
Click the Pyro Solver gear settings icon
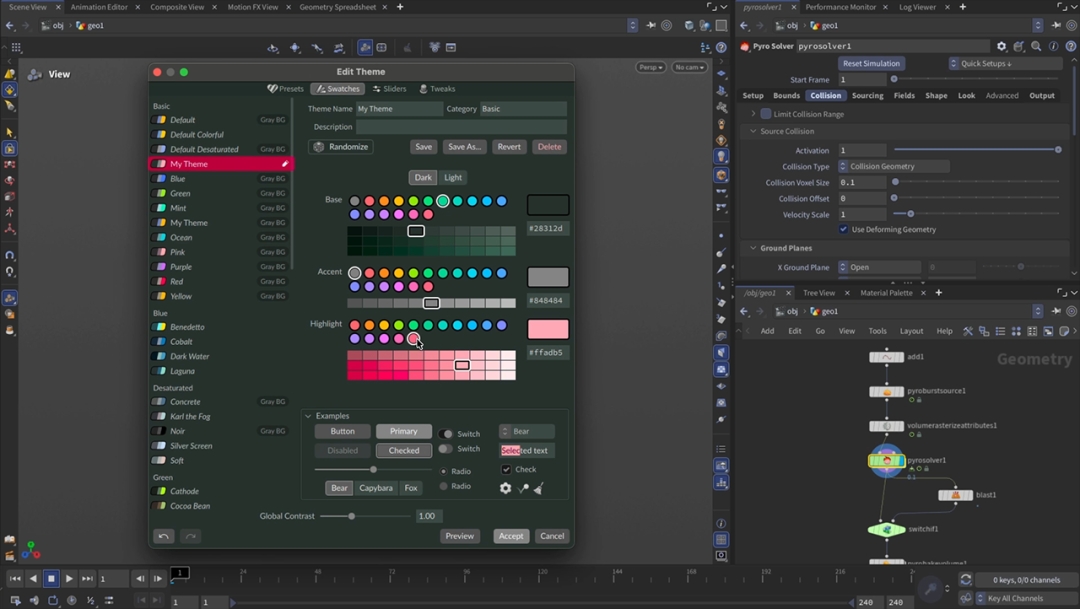(x=1001, y=46)
